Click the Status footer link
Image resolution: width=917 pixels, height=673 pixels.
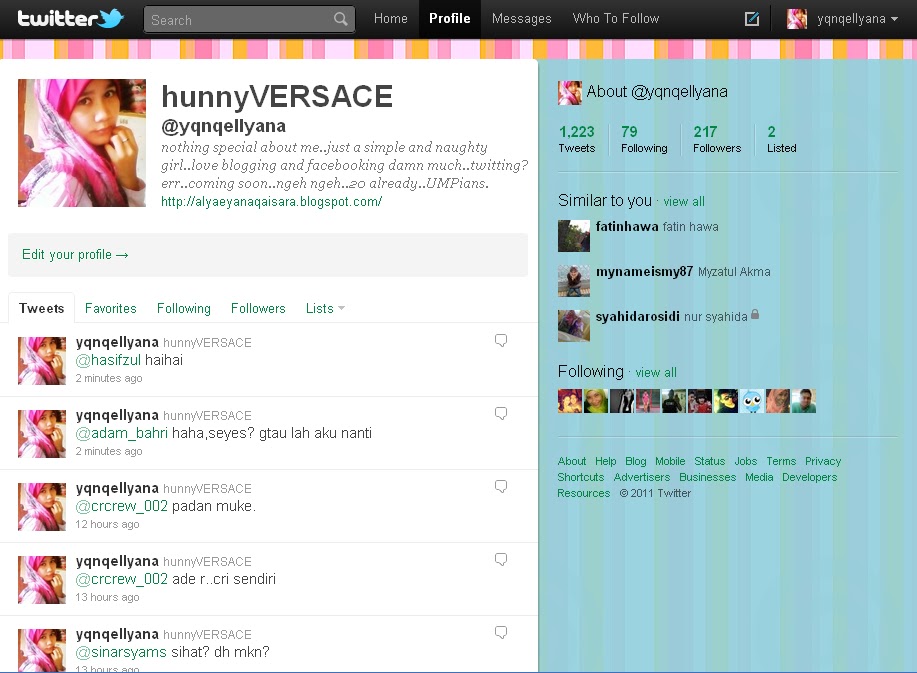click(709, 461)
